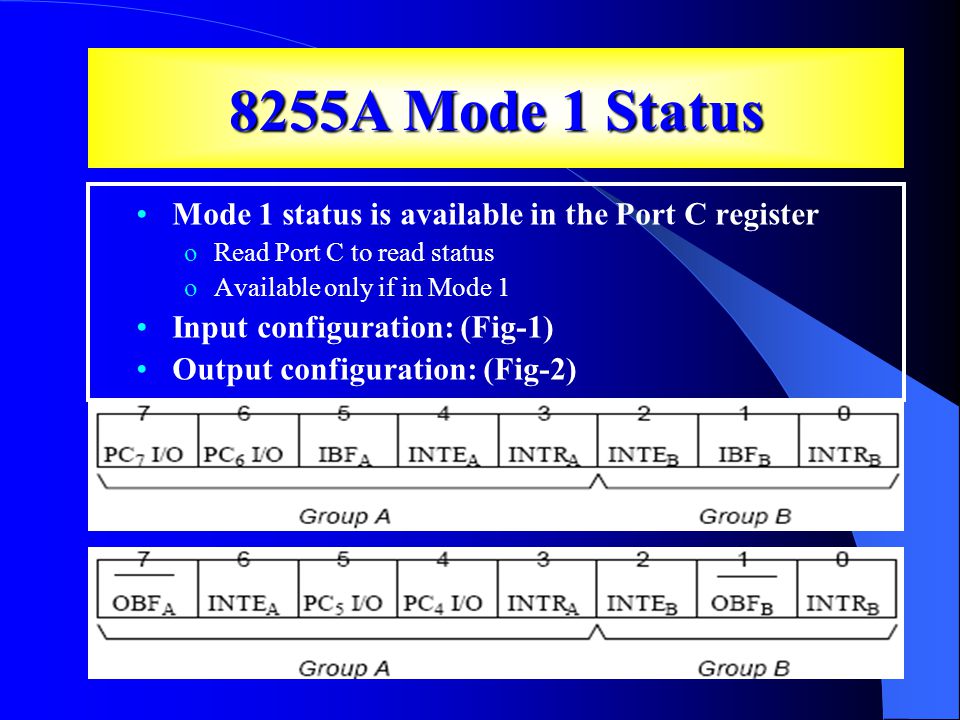Select the line "Mode 1 status is available in the Port C register"
This screenshot has height=720, width=960.
[x=495, y=214]
